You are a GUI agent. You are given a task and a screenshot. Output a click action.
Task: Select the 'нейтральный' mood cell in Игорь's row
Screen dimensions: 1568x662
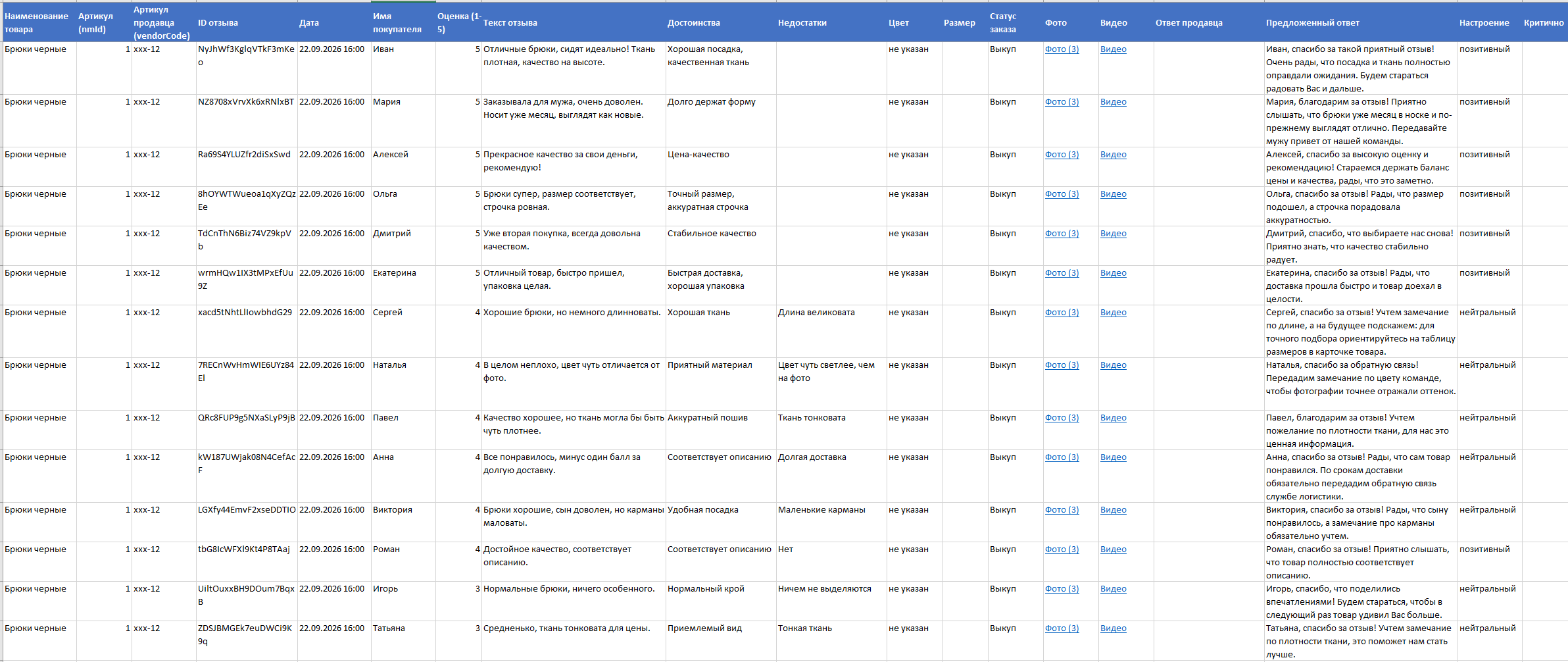1490,601
